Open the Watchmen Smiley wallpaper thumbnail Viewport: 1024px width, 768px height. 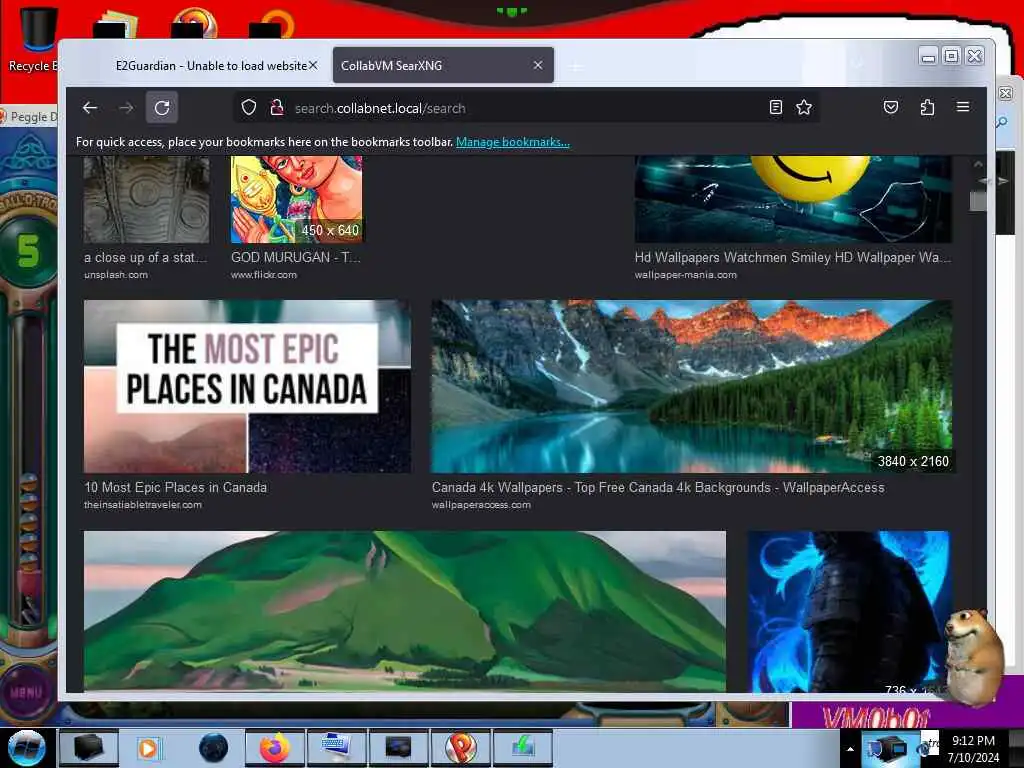(793, 199)
